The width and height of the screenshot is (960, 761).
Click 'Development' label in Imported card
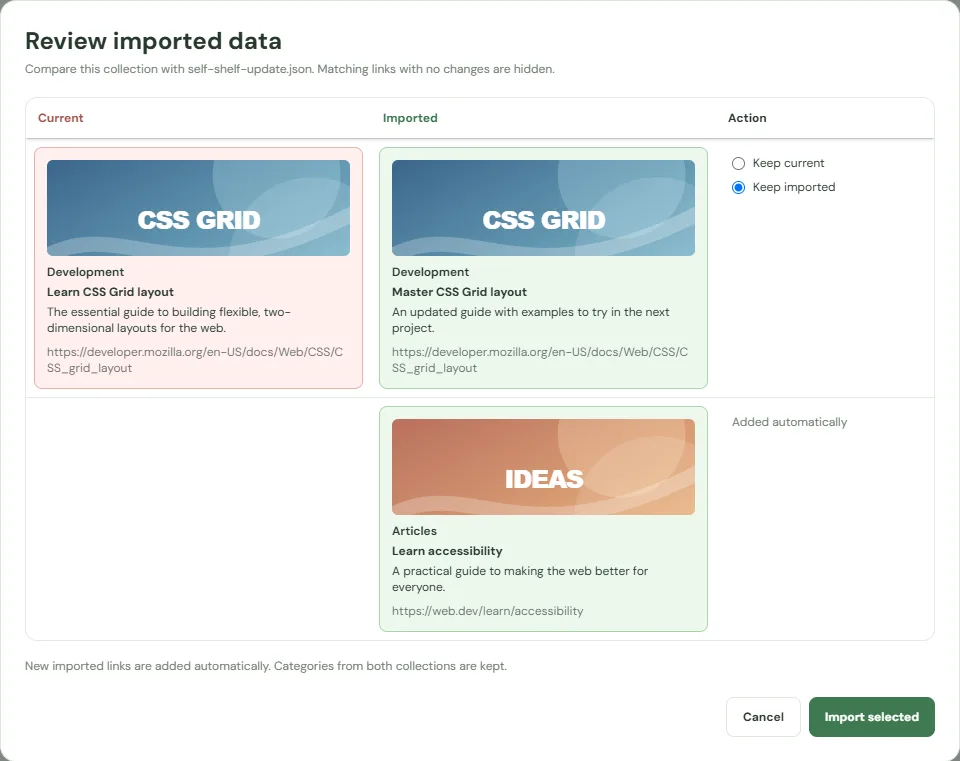[x=430, y=272]
